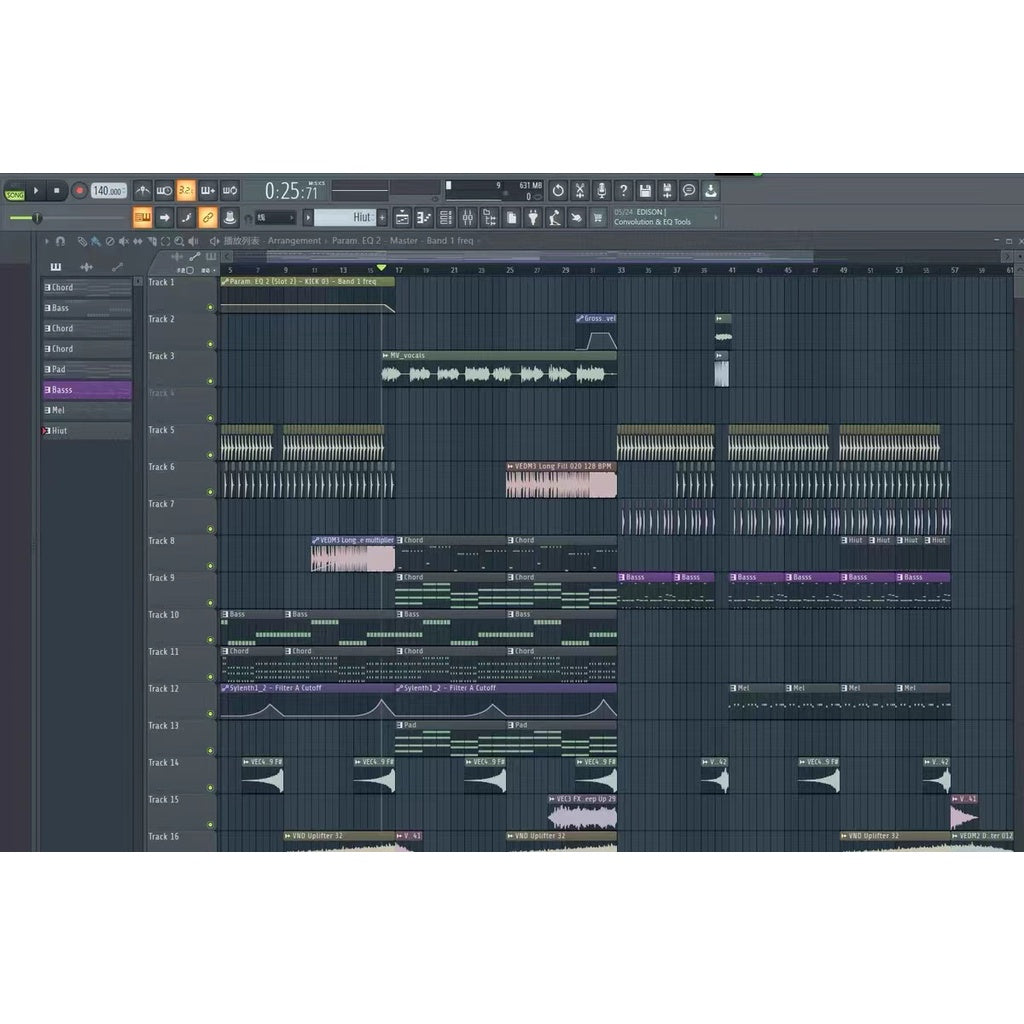Image resolution: width=1024 pixels, height=1024 pixels.
Task: Enable the 3-2-1 recording countdown toggle
Action: click(187, 190)
